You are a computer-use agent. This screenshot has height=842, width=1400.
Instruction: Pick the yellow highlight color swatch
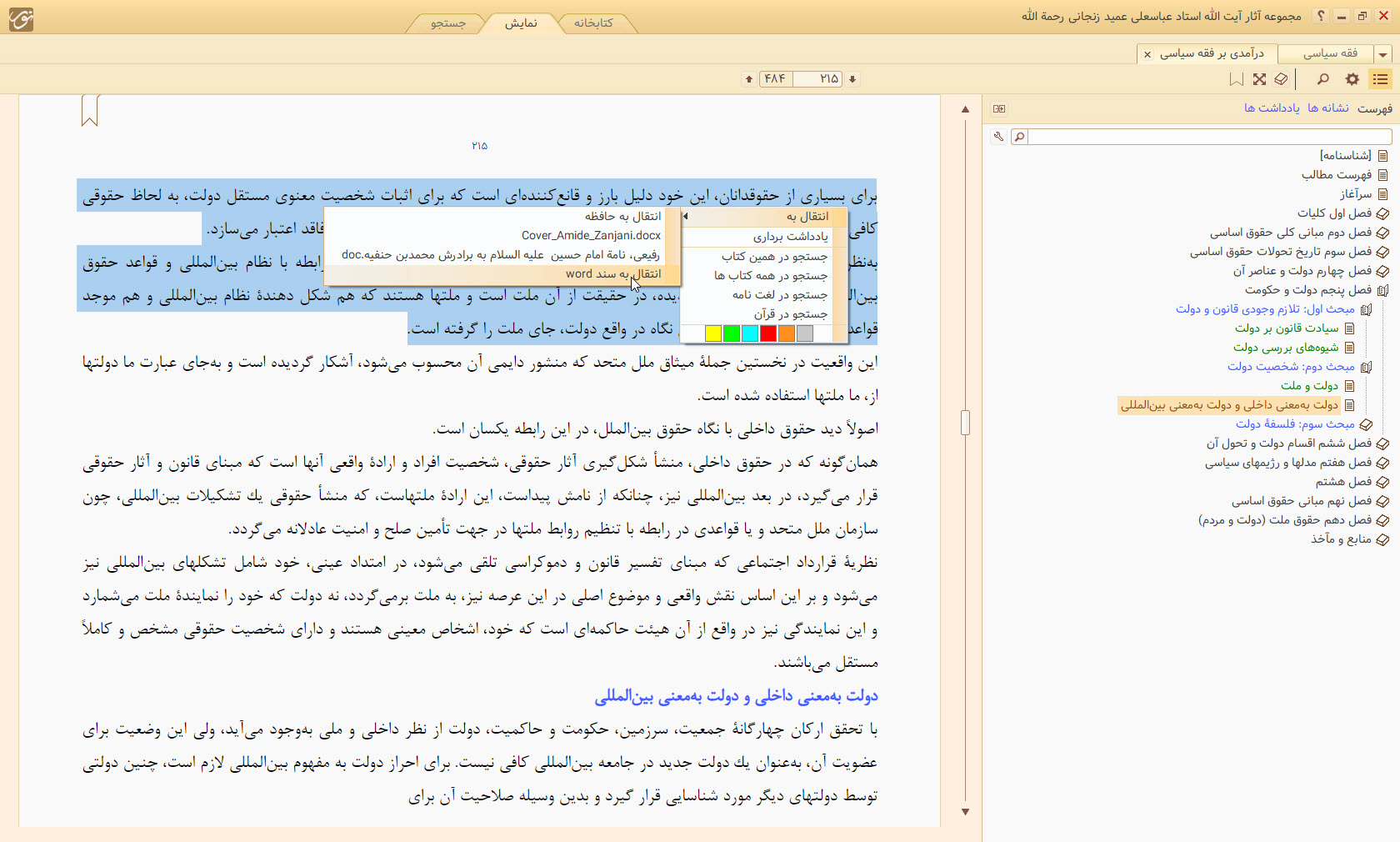click(x=713, y=333)
